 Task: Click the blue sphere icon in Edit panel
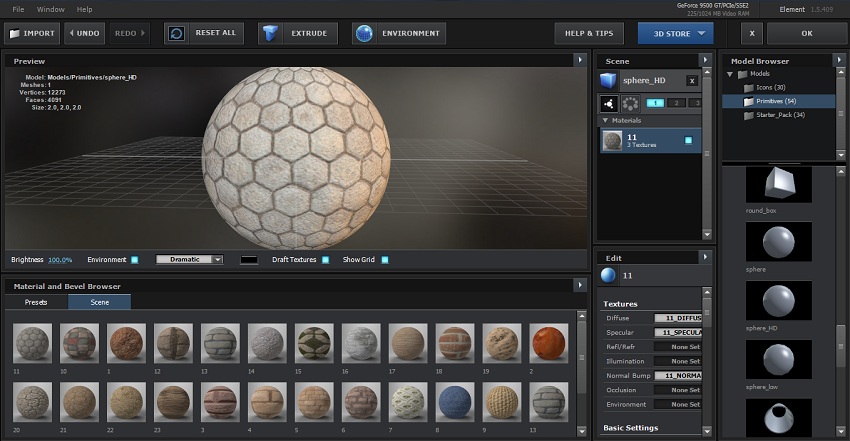pyautogui.click(x=608, y=275)
